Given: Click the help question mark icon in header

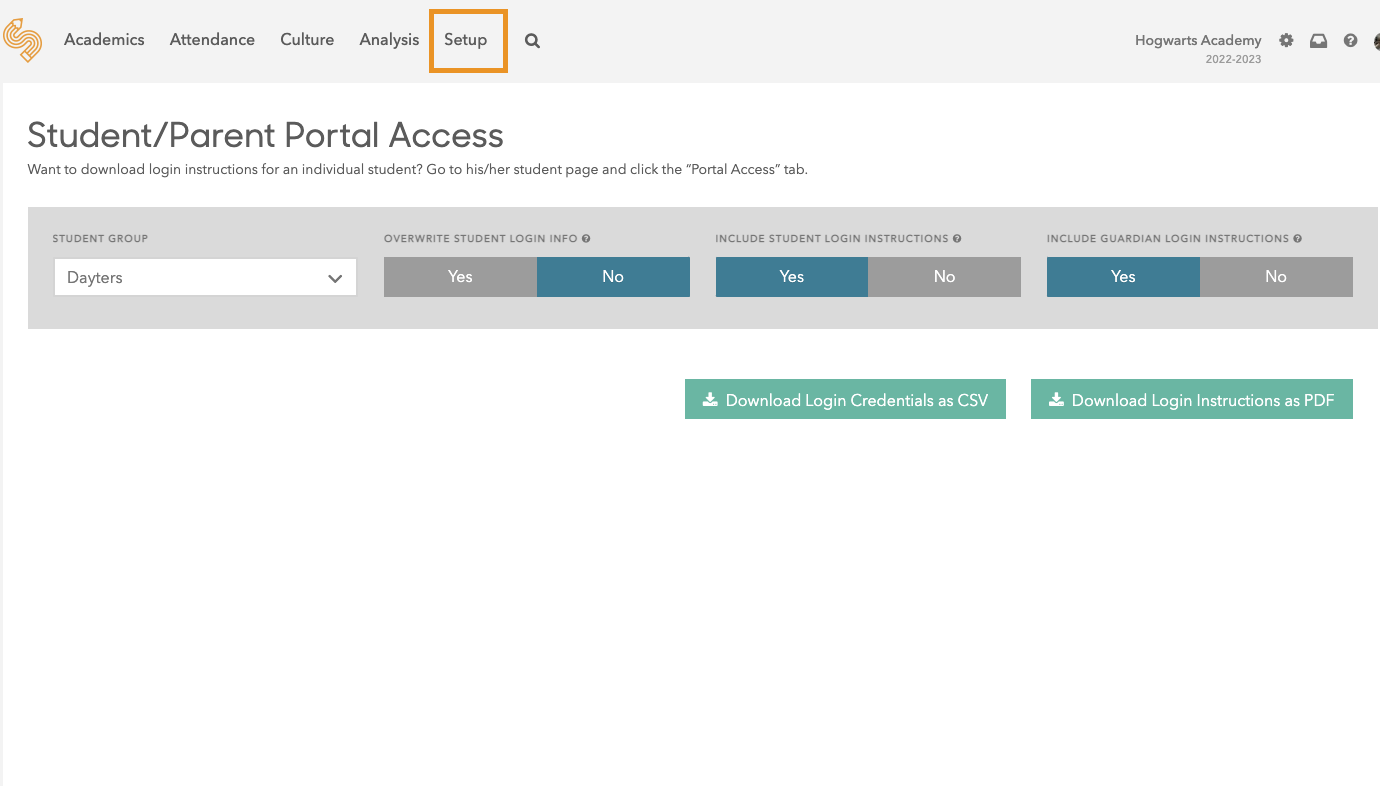Looking at the screenshot, I should [1350, 41].
